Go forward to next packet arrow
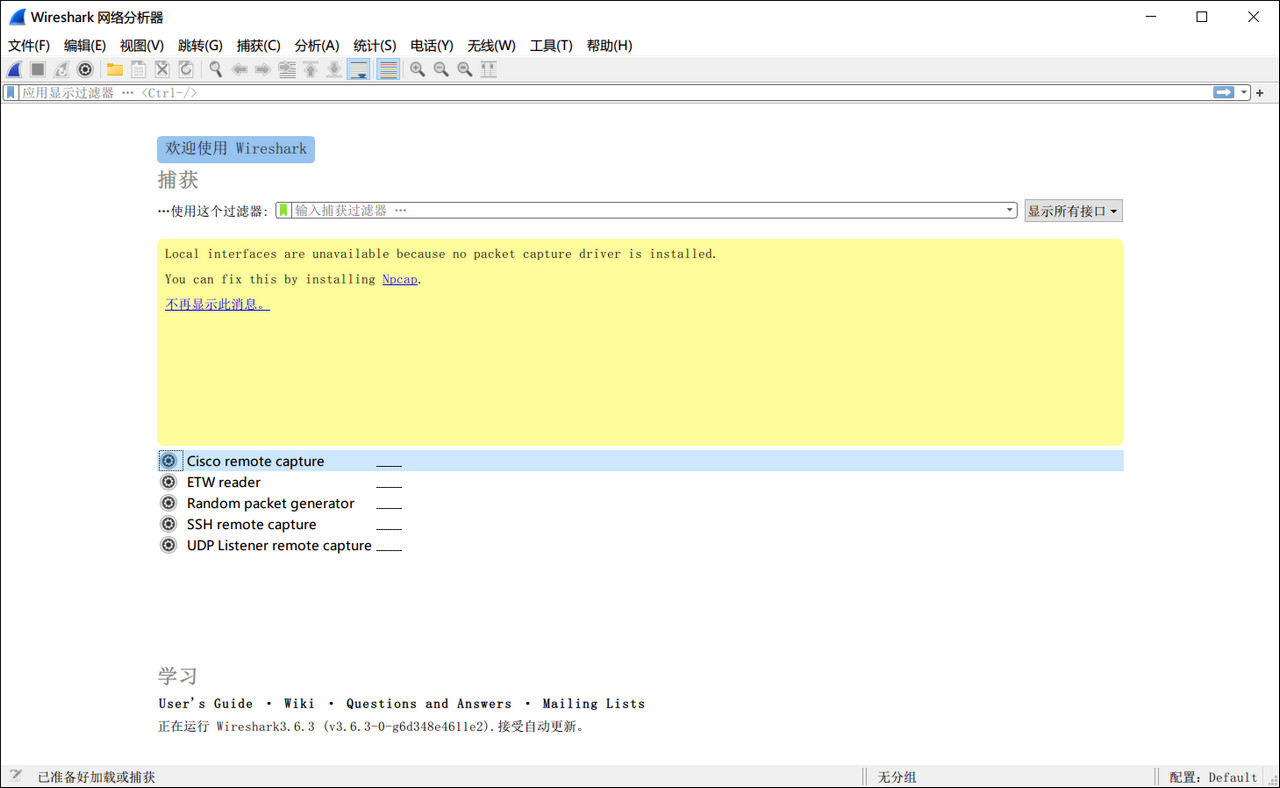 pyautogui.click(x=263, y=69)
